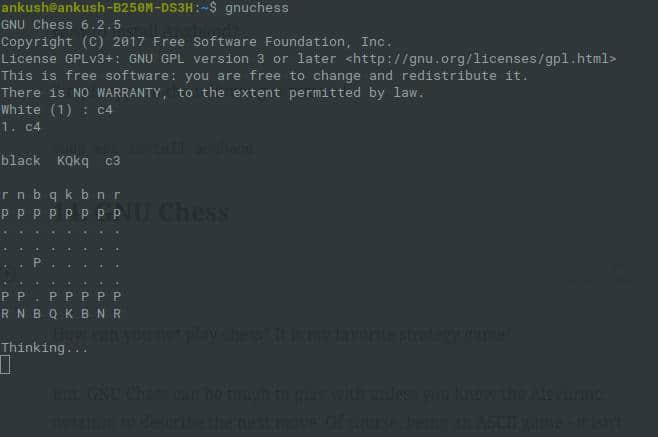Click the white pawn on c4
Image resolution: width=658 pixels, height=437 pixels.
(37, 263)
